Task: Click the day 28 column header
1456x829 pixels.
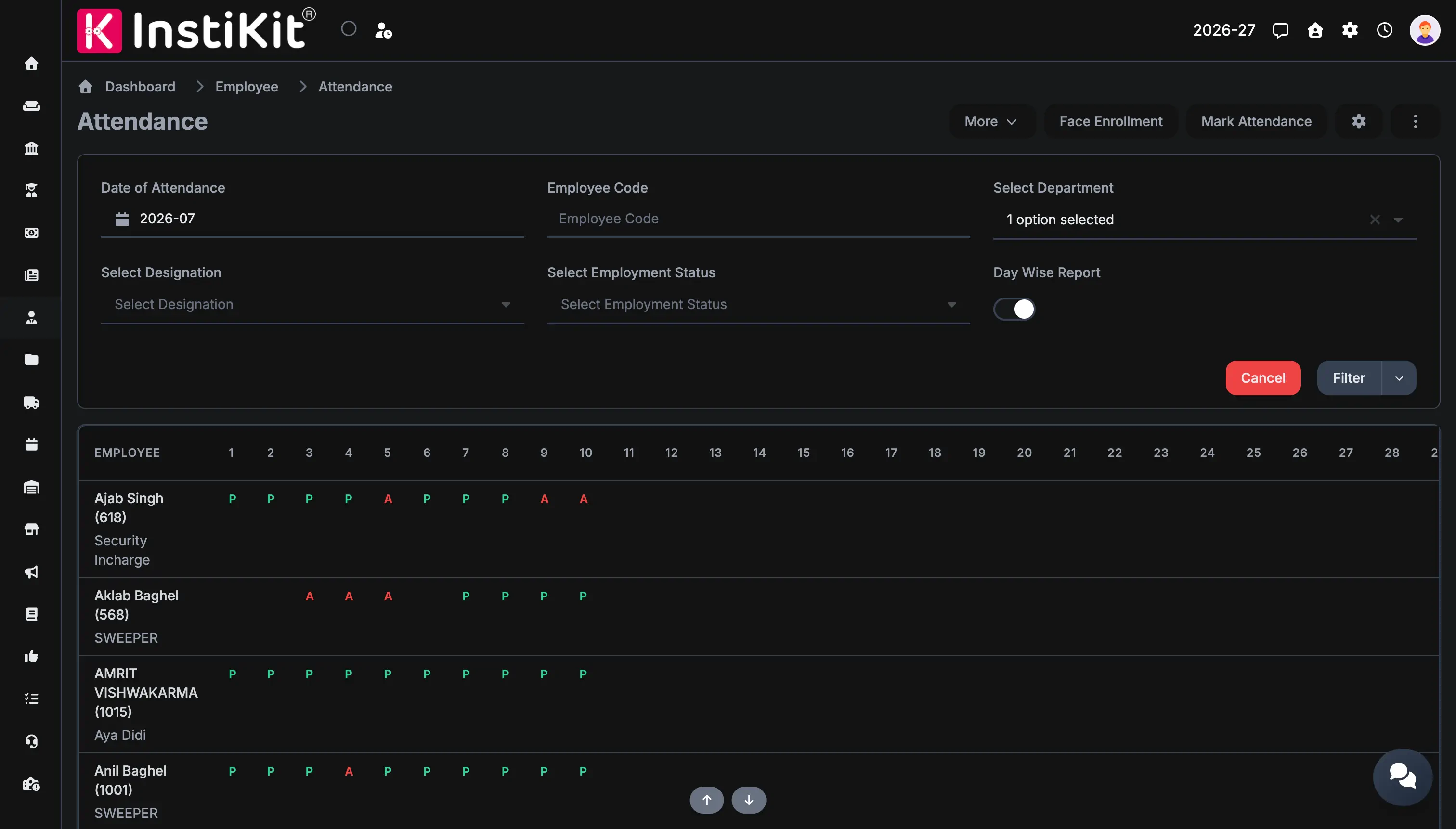Action: tap(1391, 453)
